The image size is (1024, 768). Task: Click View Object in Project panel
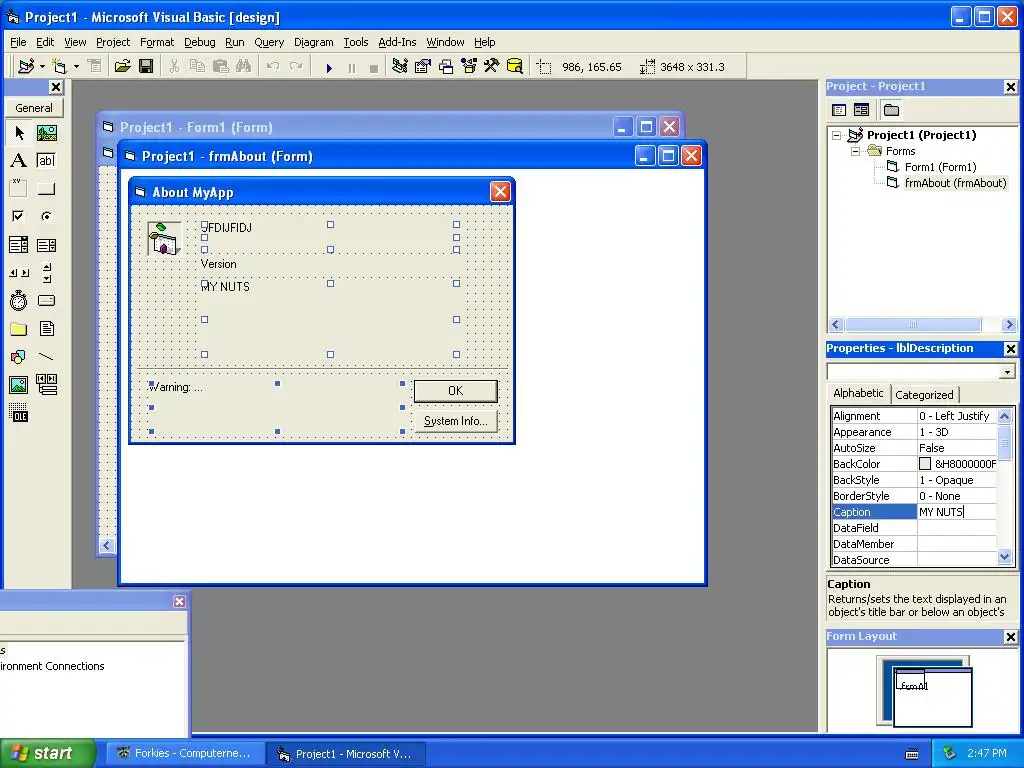(x=861, y=110)
